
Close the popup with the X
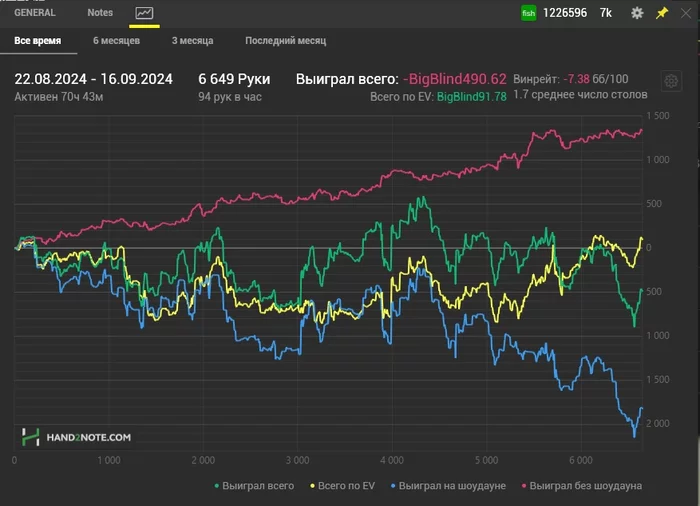click(x=686, y=13)
